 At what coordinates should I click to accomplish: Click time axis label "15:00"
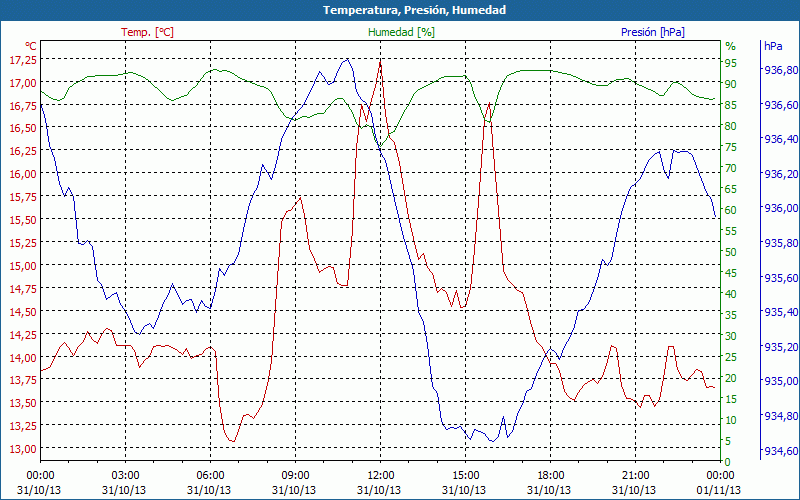[x=465, y=476]
